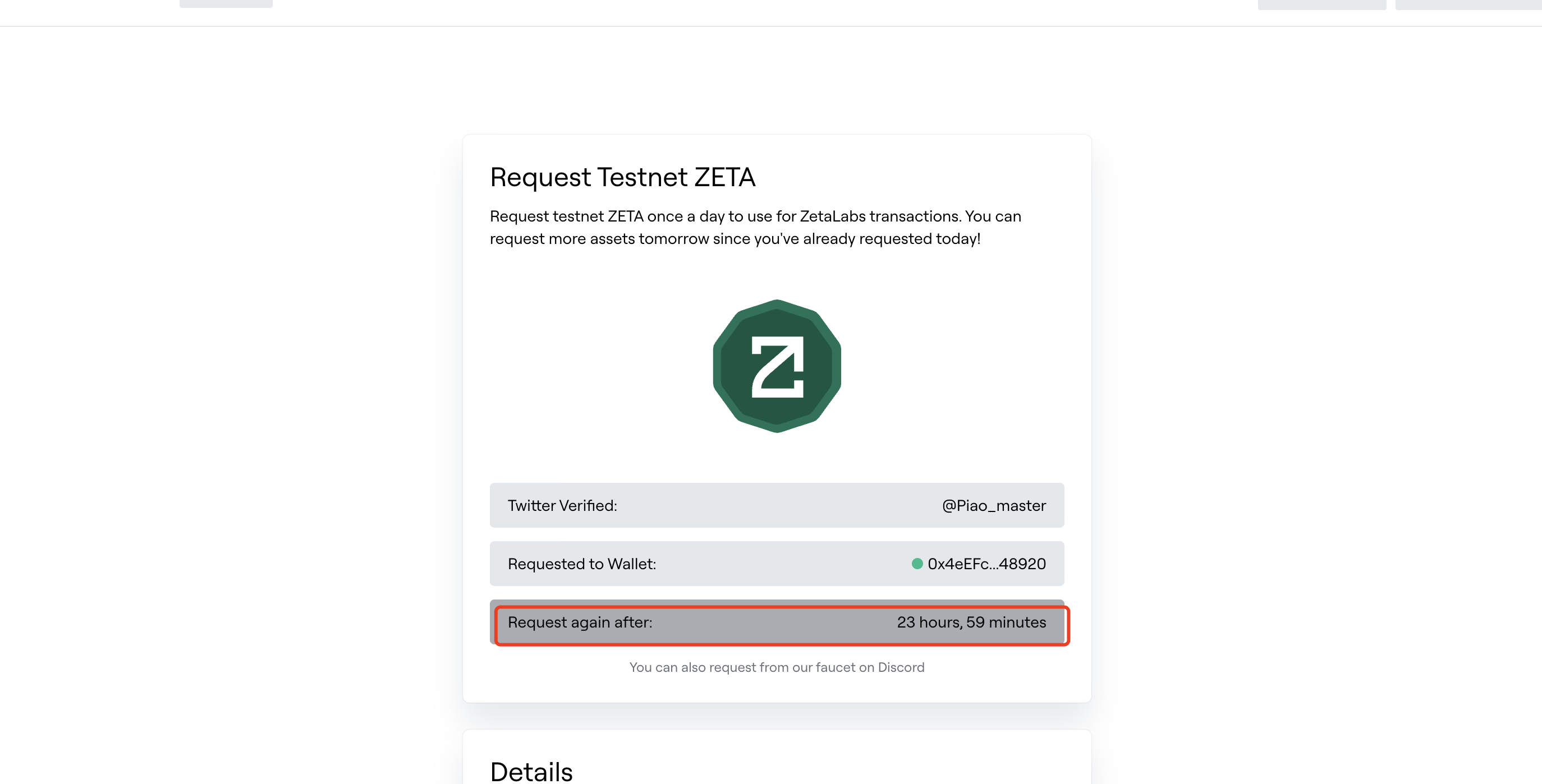Click the @Piao_master Twitter handle

click(994, 506)
